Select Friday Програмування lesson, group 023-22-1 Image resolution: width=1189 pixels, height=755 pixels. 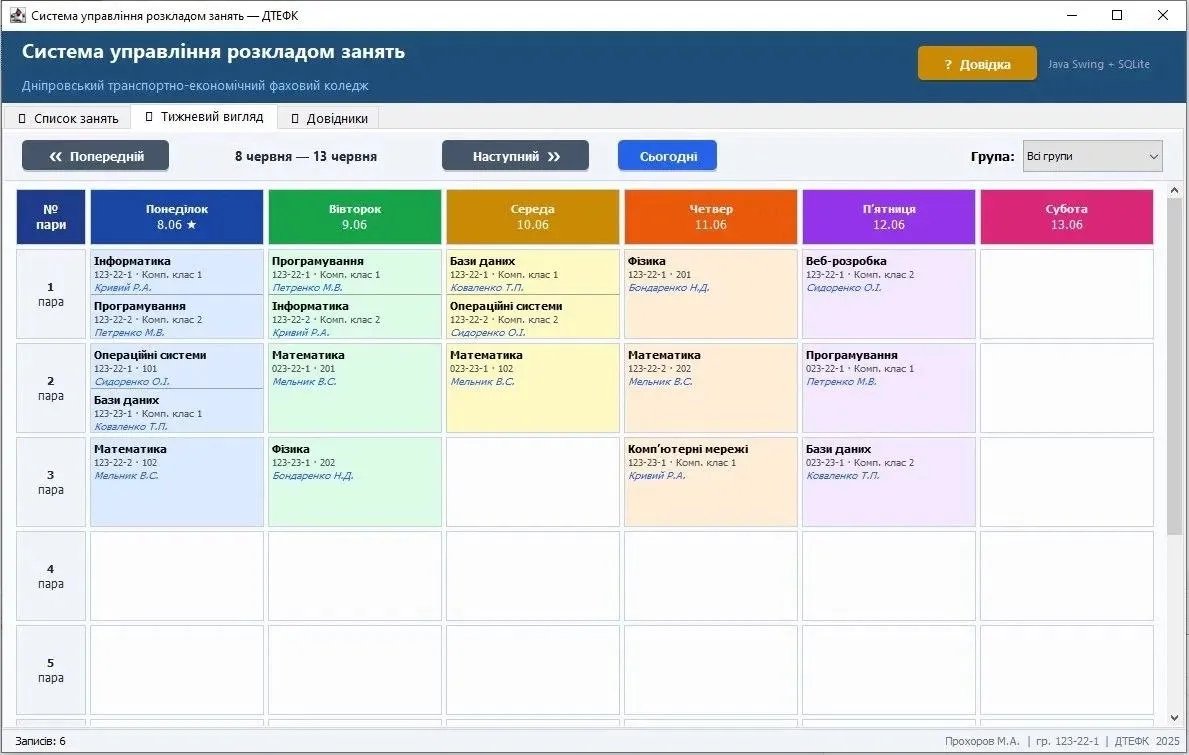889,387
